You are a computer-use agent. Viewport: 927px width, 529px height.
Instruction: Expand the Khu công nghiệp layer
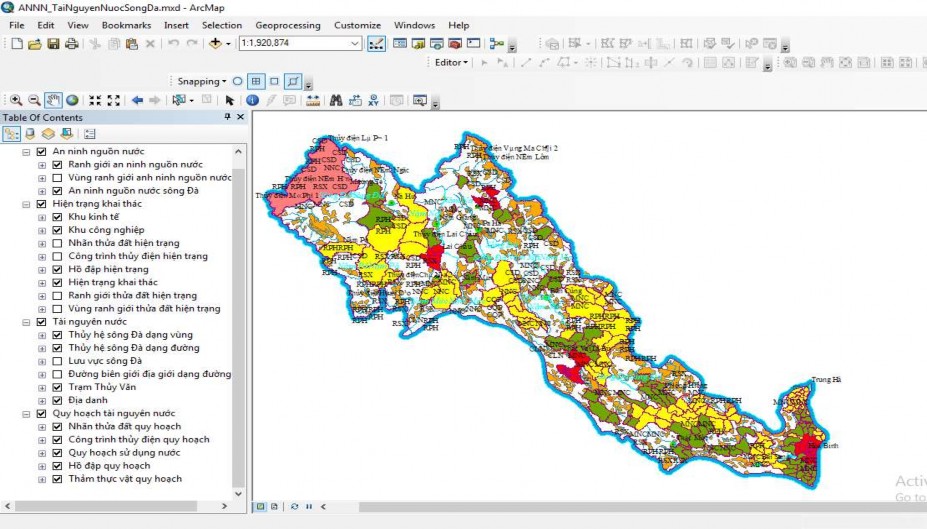point(42,230)
